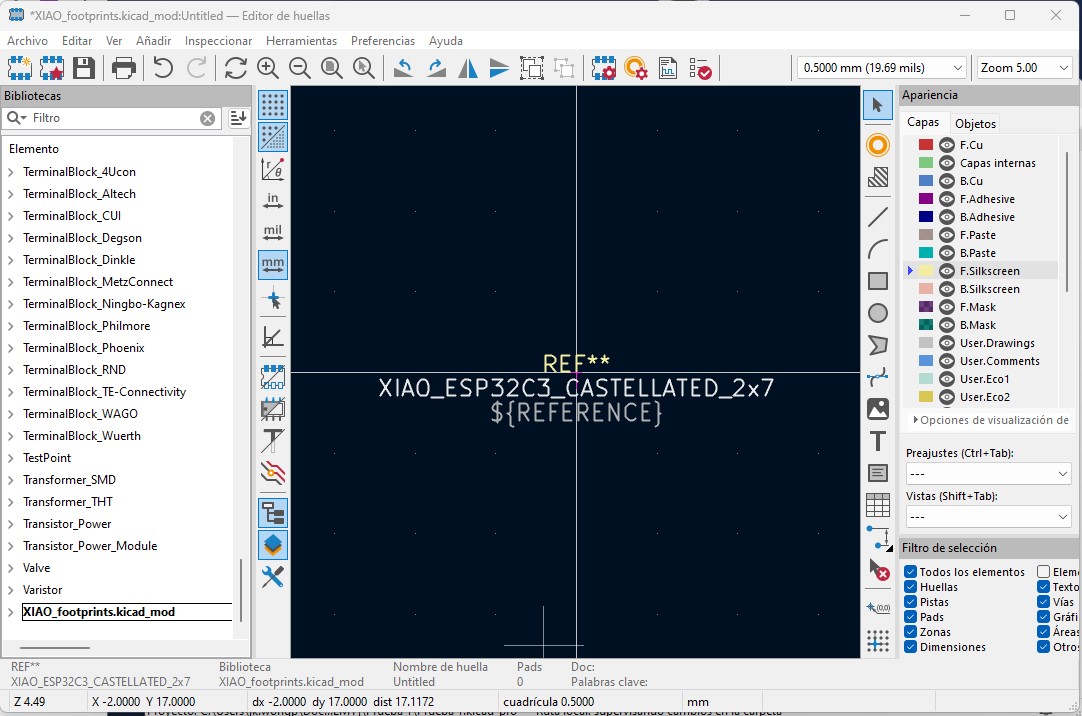Click Mirror horizontally icon
The image size is (1082, 716).
pyautogui.click(x=468, y=68)
